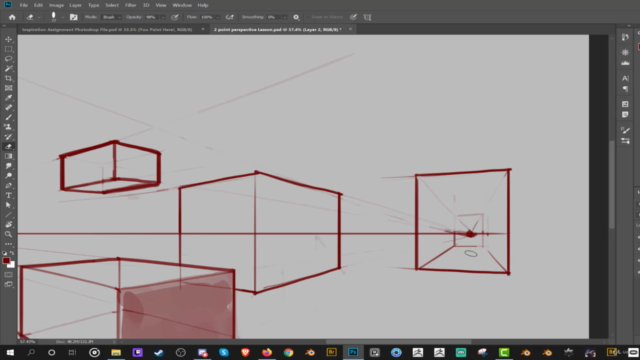Select the History Brush tool
640x360 pixels.
[8, 137]
